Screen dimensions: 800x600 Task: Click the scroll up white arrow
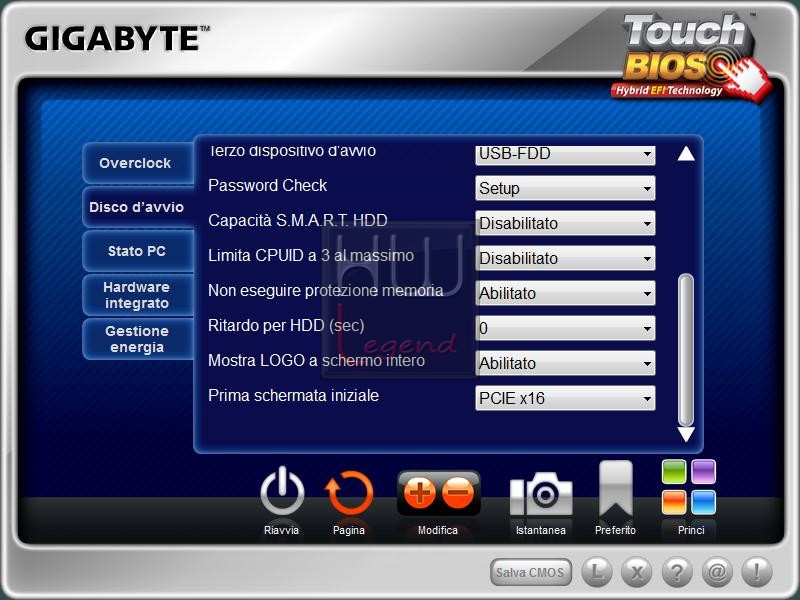[x=686, y=153]
